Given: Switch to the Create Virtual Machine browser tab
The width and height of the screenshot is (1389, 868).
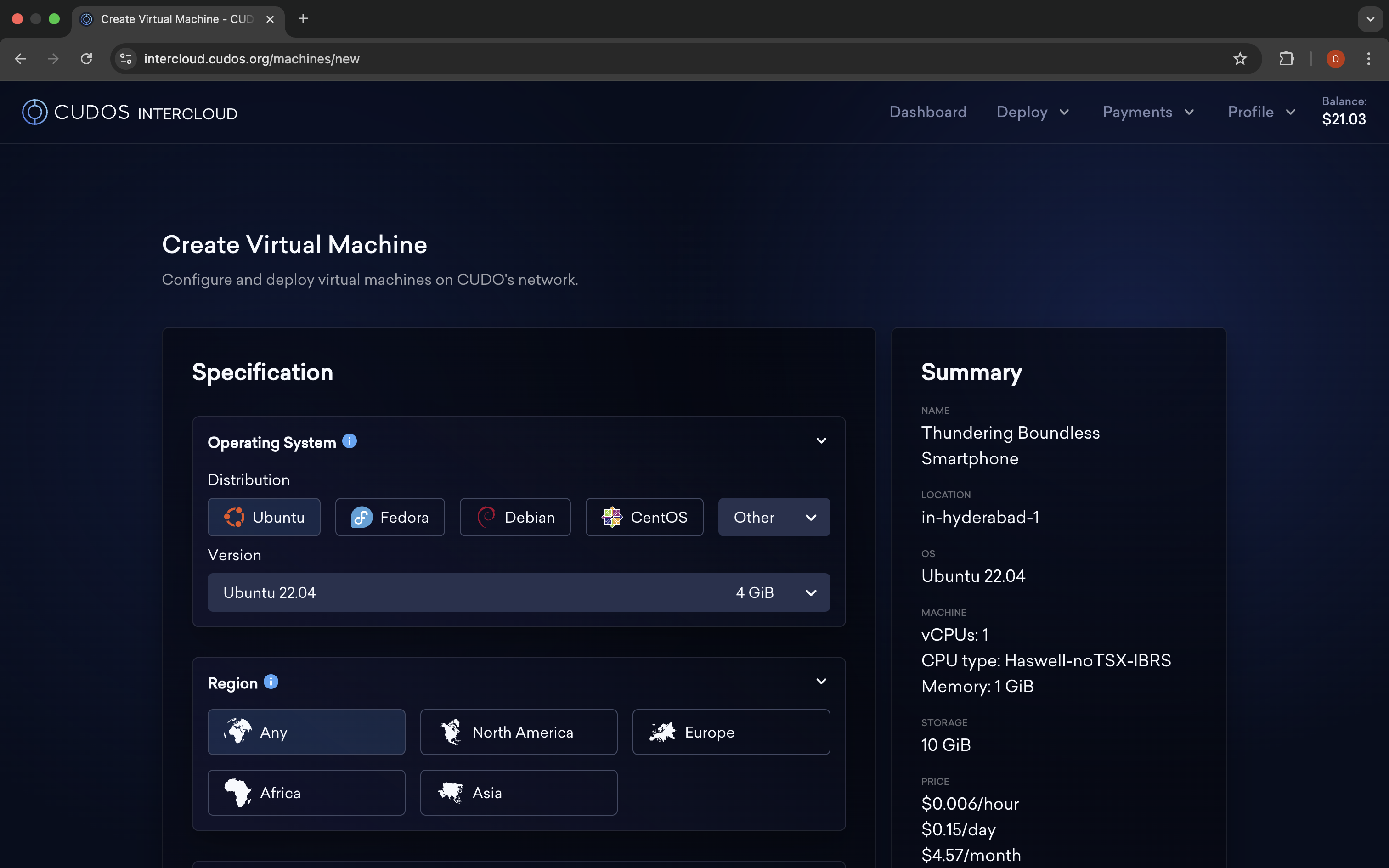Looking at the screenshot, I should [177, 19].
